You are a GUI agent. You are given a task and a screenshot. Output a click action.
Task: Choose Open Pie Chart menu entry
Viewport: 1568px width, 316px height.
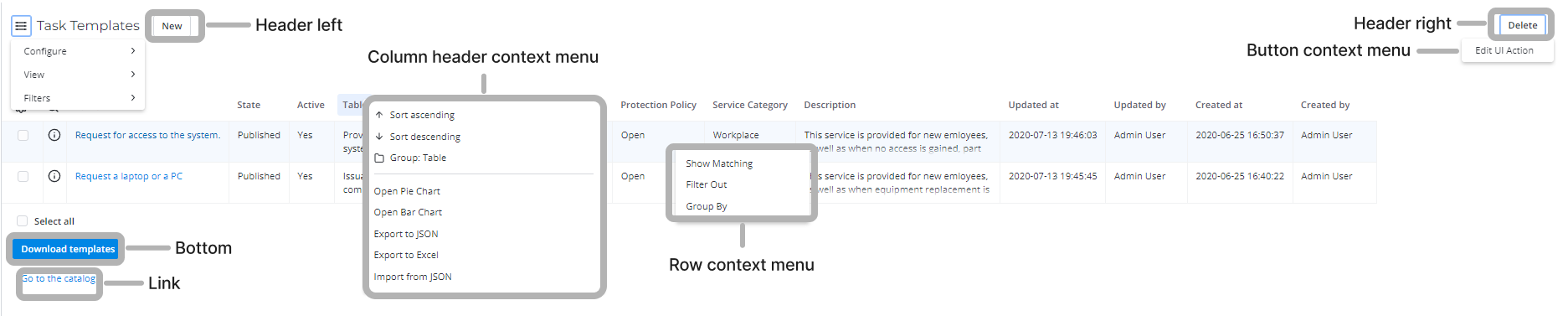[407, 191]
